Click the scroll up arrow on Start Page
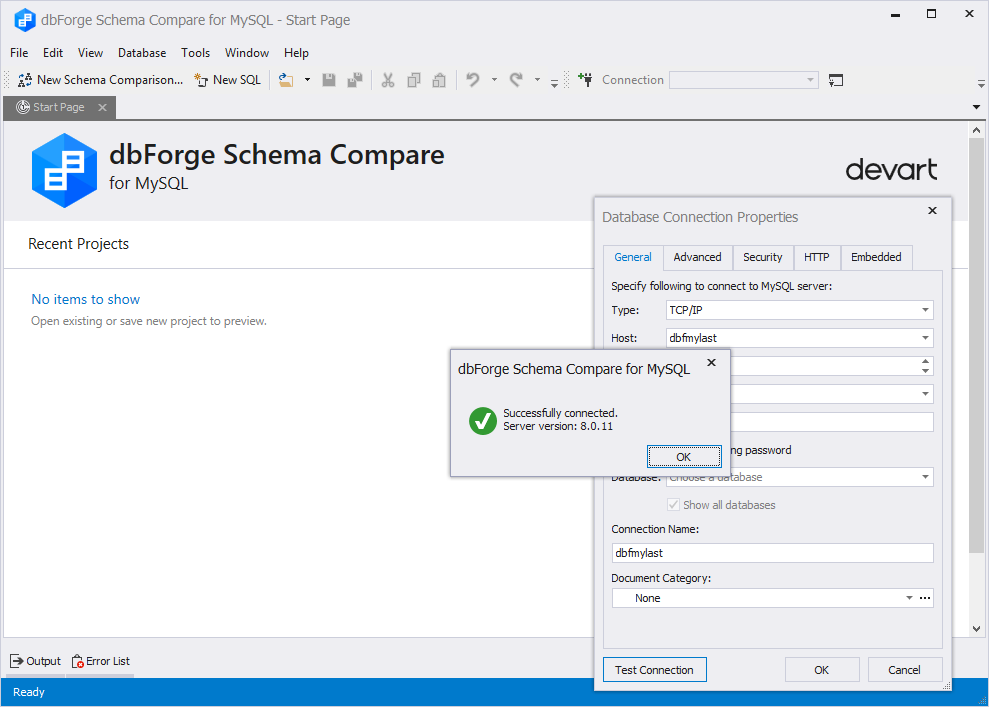 pos(976,131)
